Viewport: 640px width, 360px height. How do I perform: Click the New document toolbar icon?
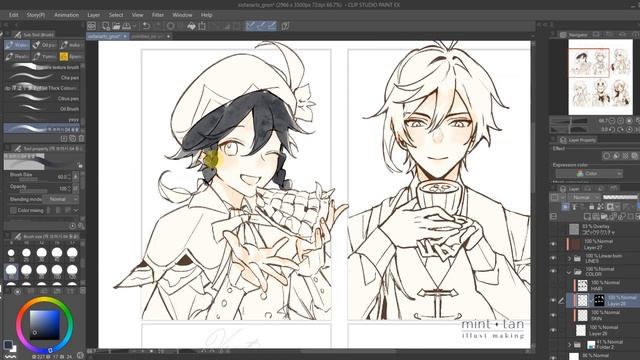(x=106, y=26)
